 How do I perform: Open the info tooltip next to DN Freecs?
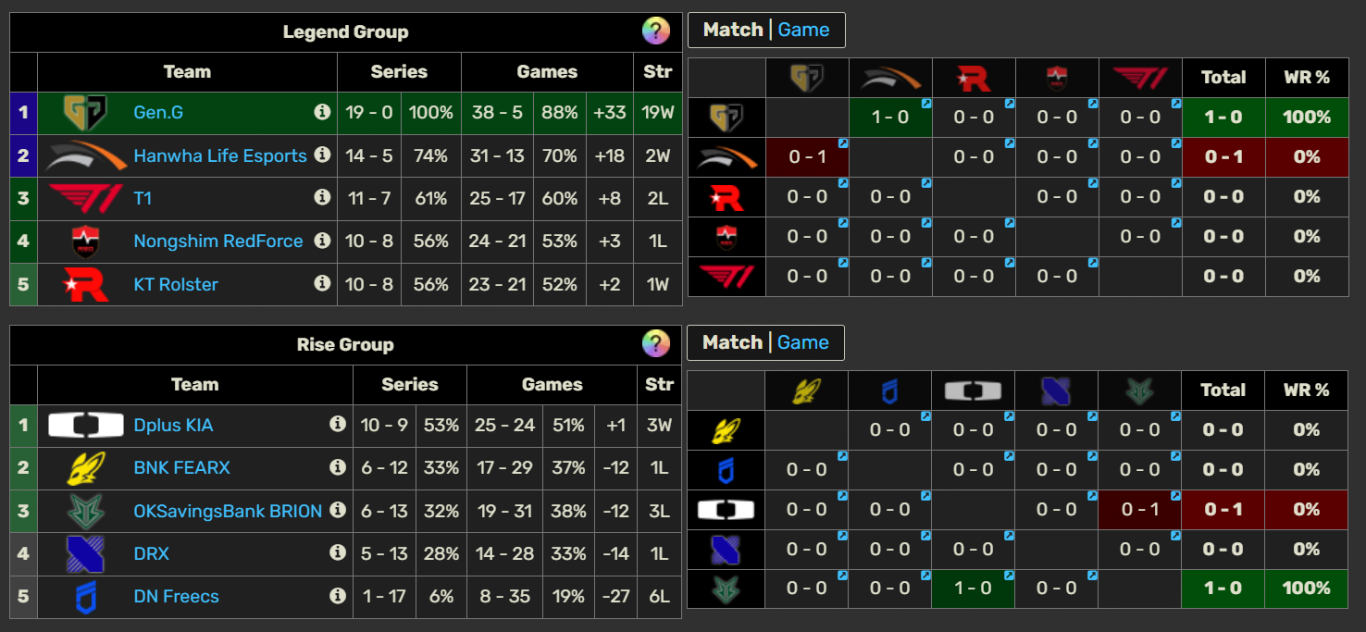[339, 596]
